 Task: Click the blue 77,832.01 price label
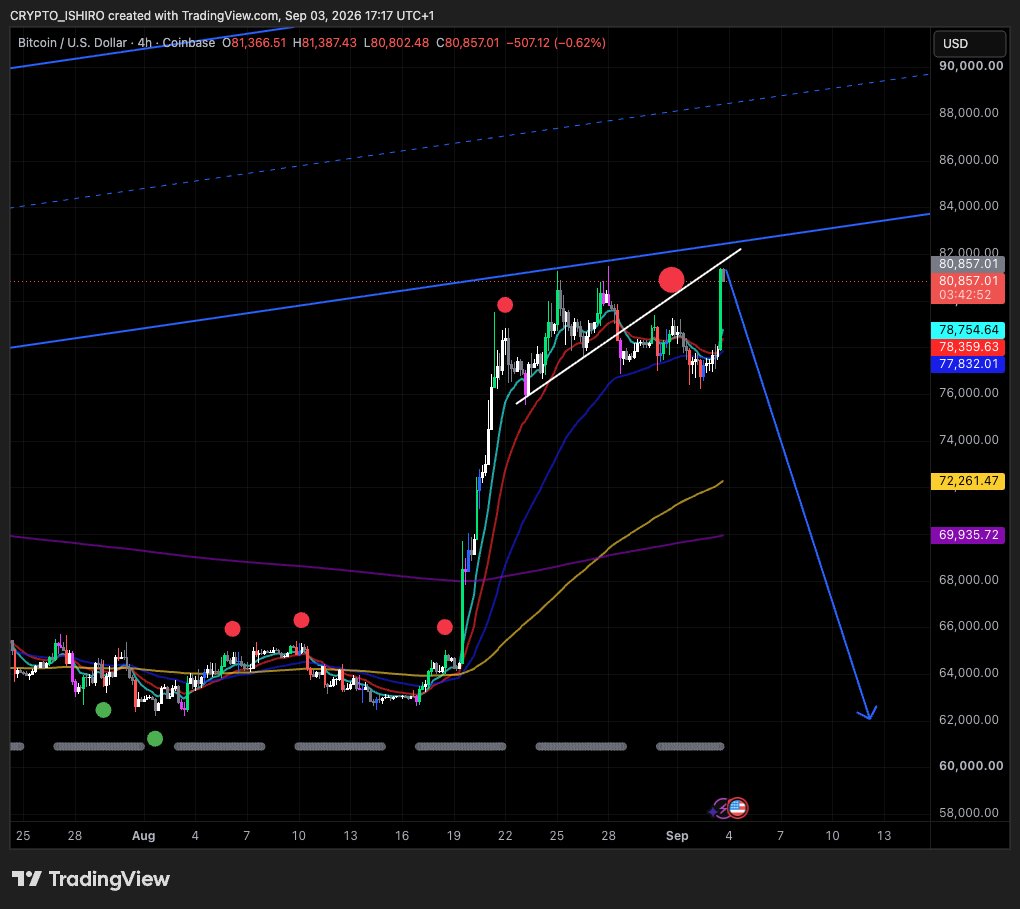[x=968, y=364]
